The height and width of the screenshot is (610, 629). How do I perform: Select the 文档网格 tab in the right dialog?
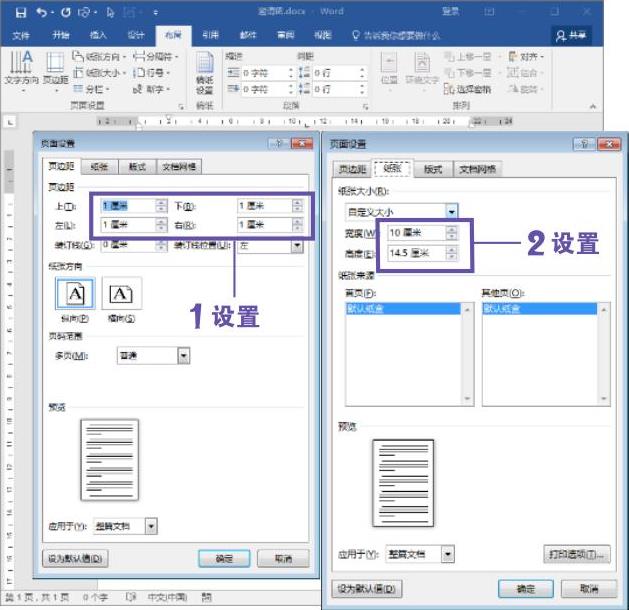[477, 169]
